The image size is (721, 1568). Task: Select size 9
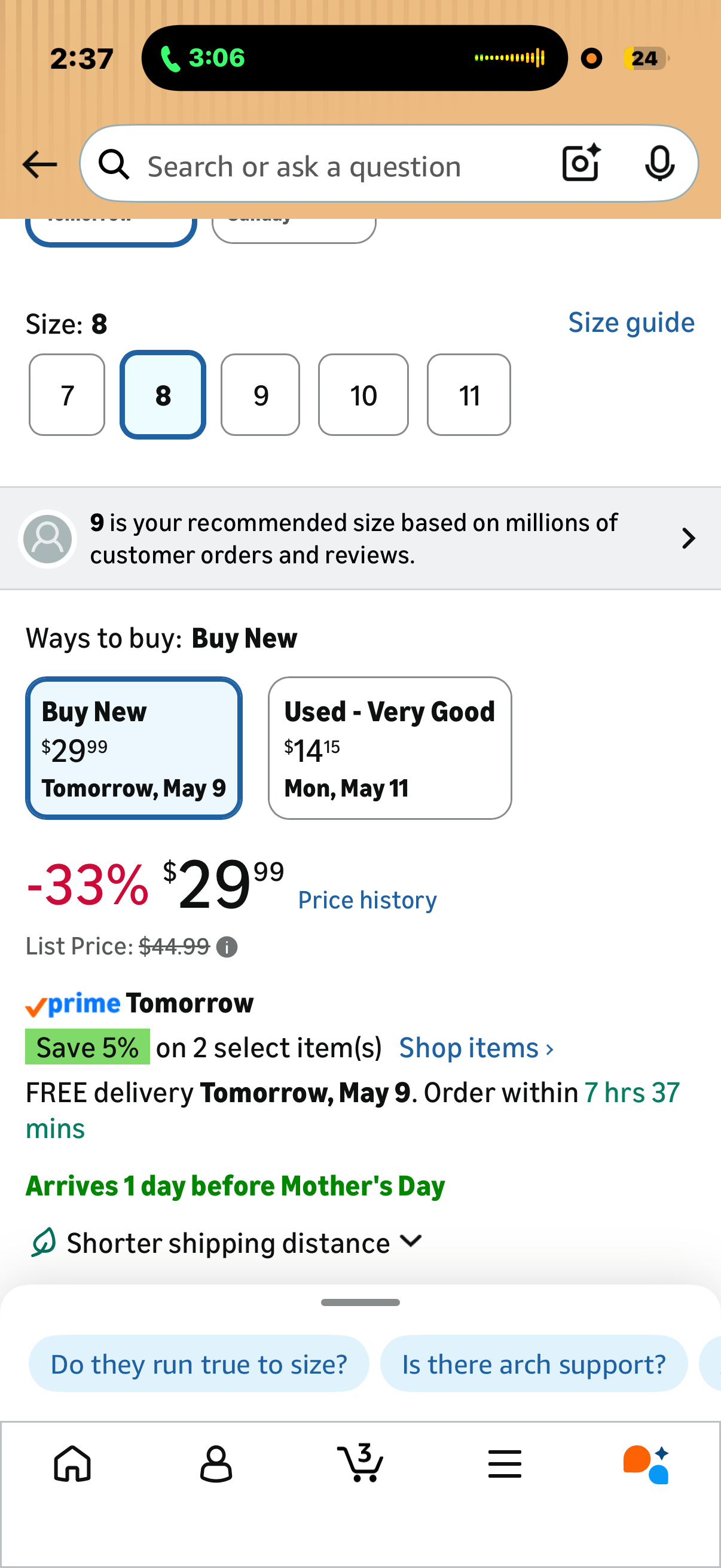261,395
